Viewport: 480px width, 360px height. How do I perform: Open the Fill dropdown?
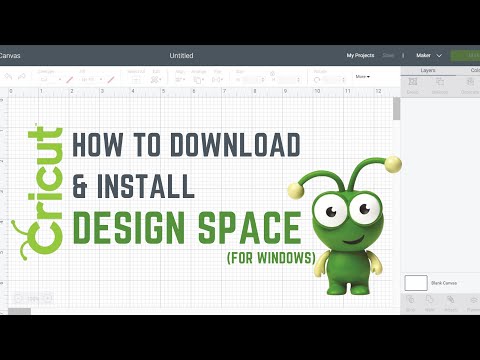coord(91,80)
